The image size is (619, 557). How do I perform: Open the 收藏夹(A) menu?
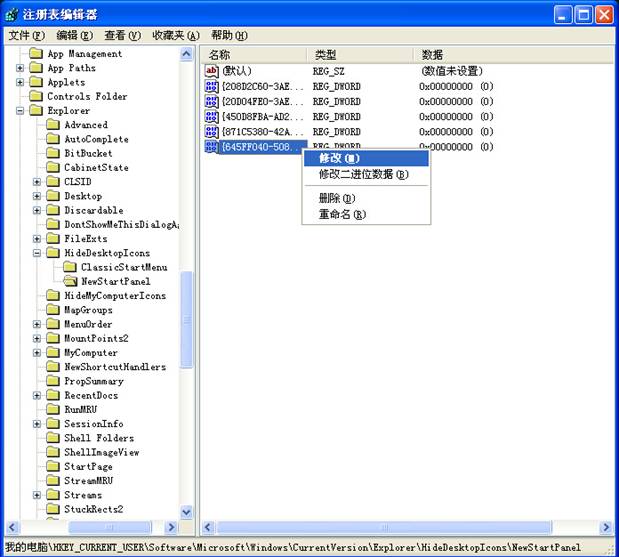click(176, 36)
